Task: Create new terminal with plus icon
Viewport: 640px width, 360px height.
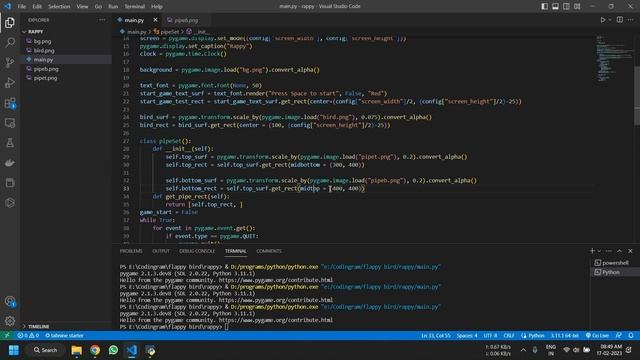Action: click(592, 251)
